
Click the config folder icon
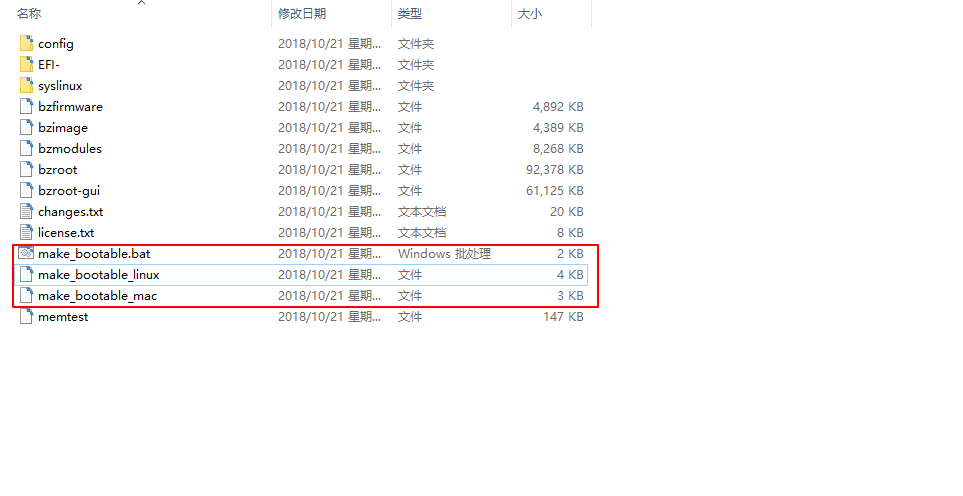[x=27, y=44]
